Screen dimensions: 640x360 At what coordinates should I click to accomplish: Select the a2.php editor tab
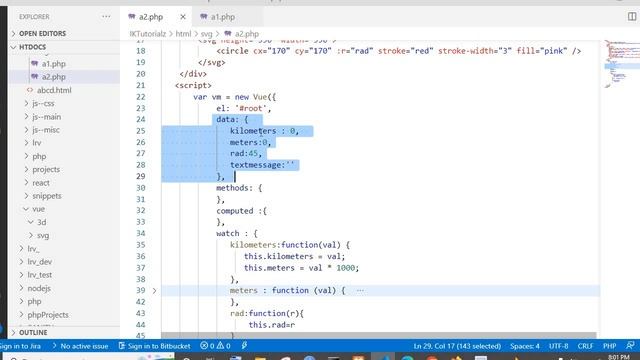coord(151,17)
